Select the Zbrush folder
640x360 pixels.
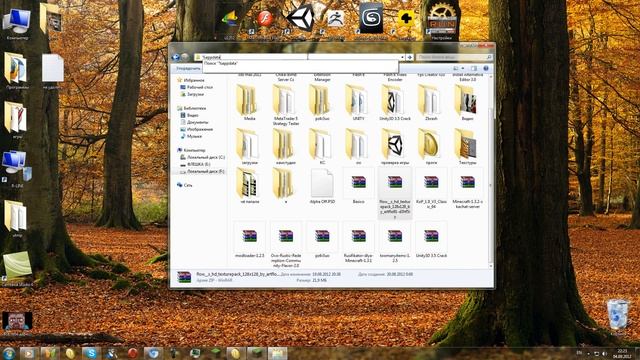point(431,103)
